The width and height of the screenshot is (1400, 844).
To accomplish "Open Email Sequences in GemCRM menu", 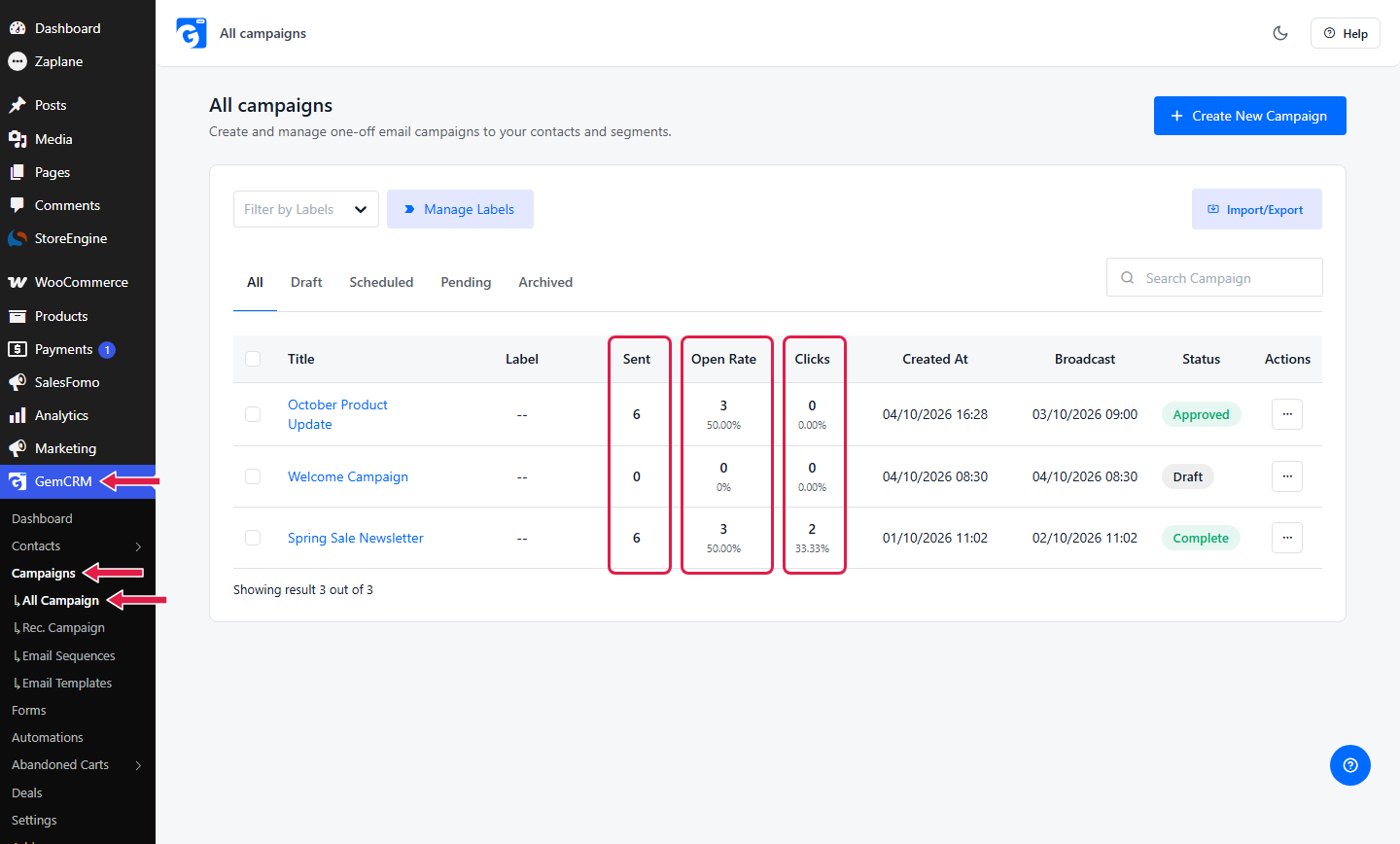I will 68,656.
